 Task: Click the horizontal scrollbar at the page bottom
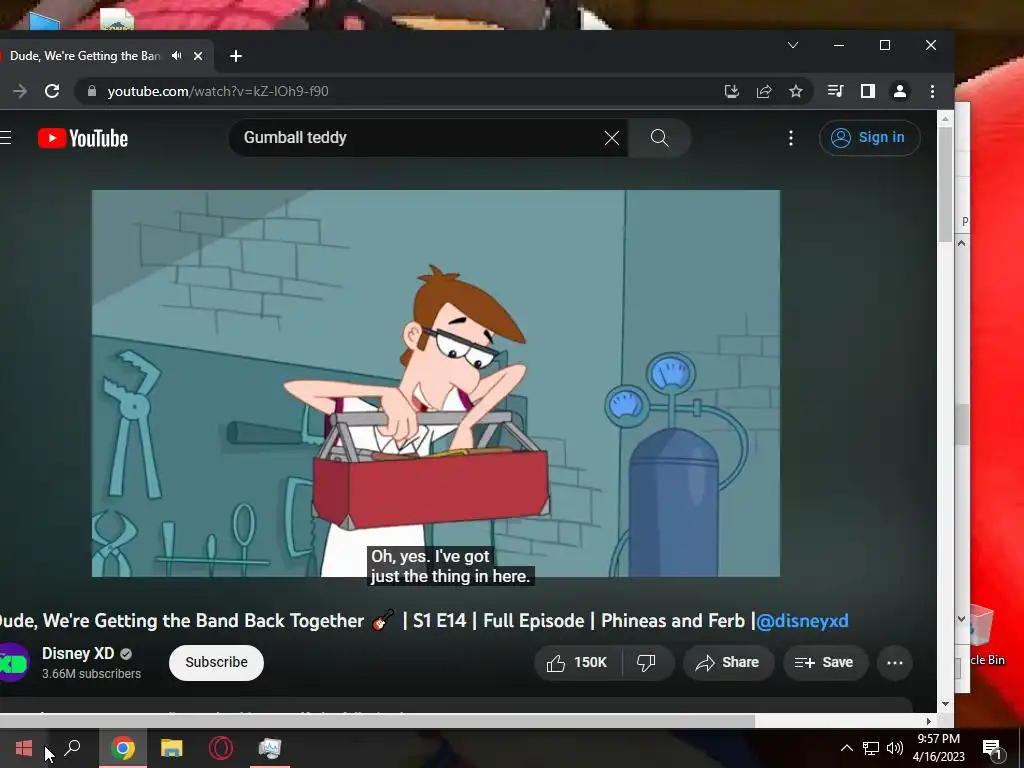tap(377, 721)
